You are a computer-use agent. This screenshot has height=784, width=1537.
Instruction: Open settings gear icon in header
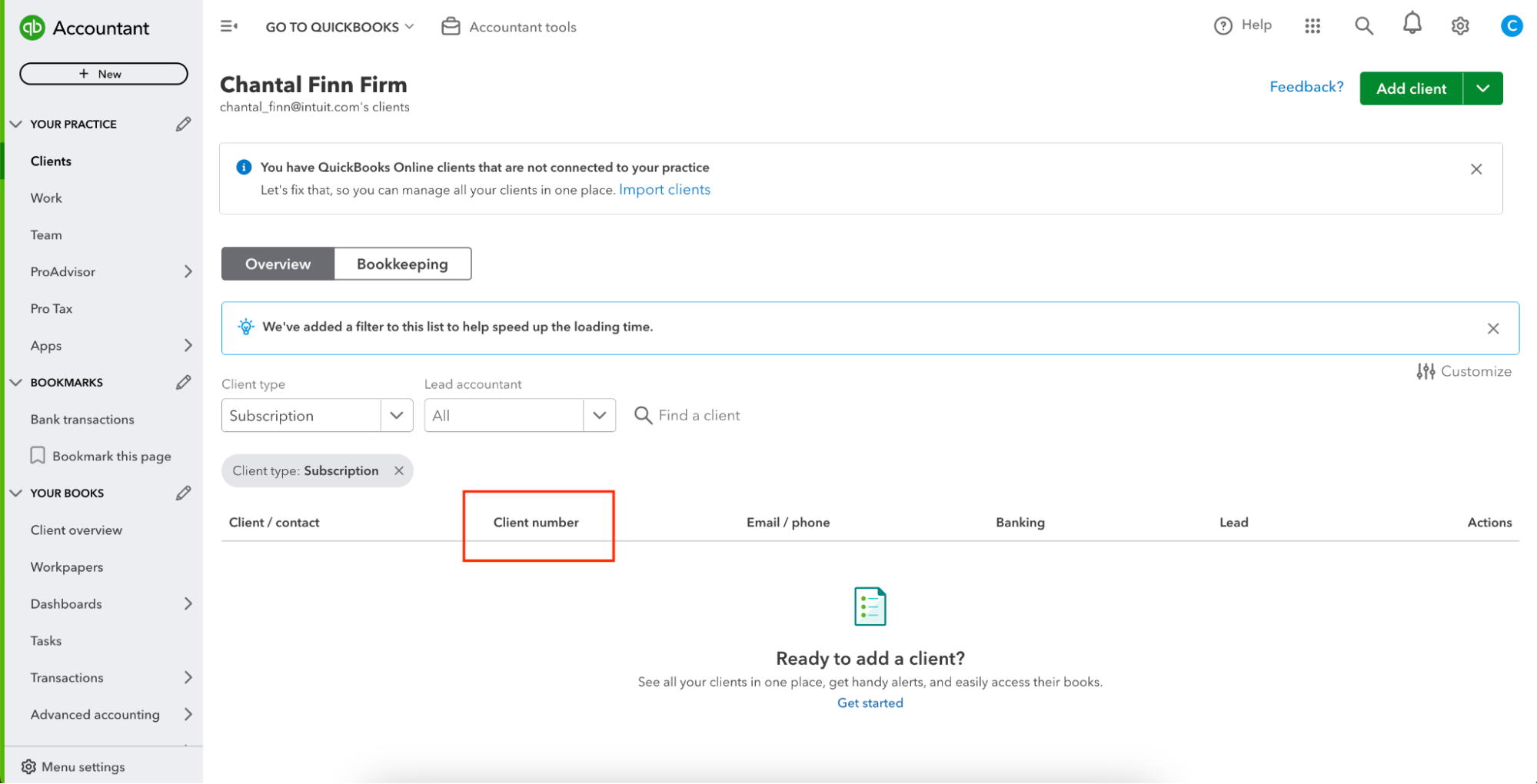click(1460, 26)
